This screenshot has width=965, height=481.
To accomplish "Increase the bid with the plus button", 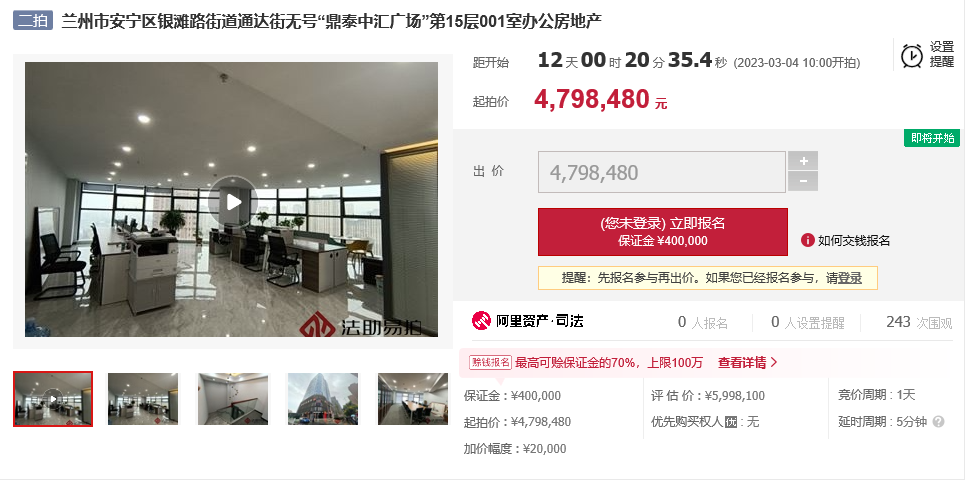I will [x=803, y=161].
